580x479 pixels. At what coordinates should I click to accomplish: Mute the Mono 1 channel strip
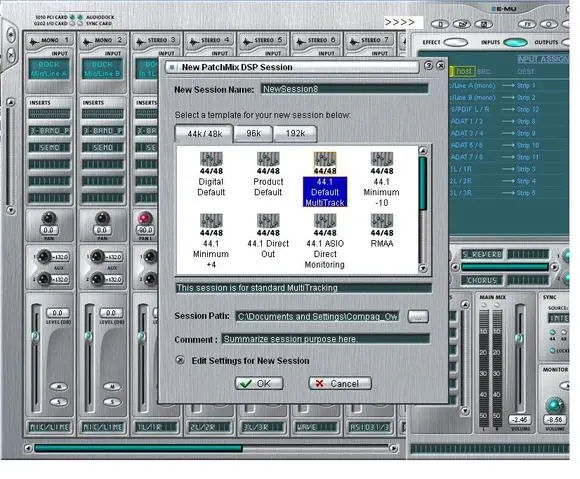click(59, 387)
